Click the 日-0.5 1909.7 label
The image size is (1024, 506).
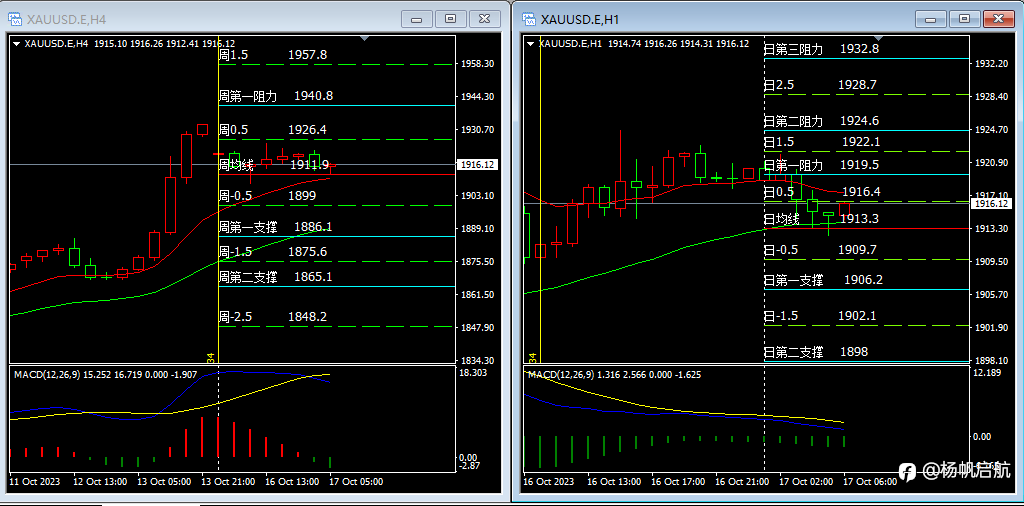pos(820,249)
